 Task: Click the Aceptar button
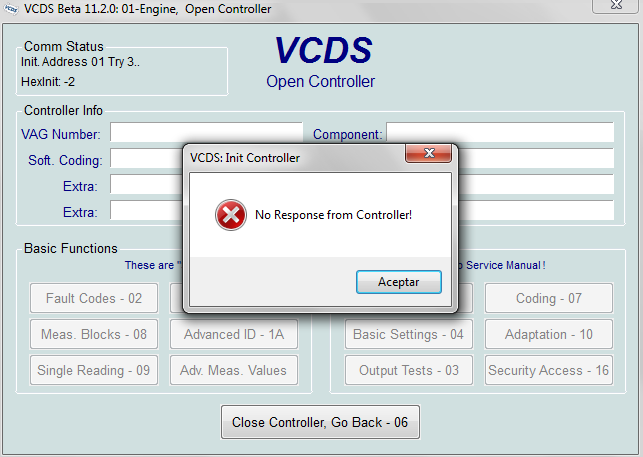coord(399,282)
